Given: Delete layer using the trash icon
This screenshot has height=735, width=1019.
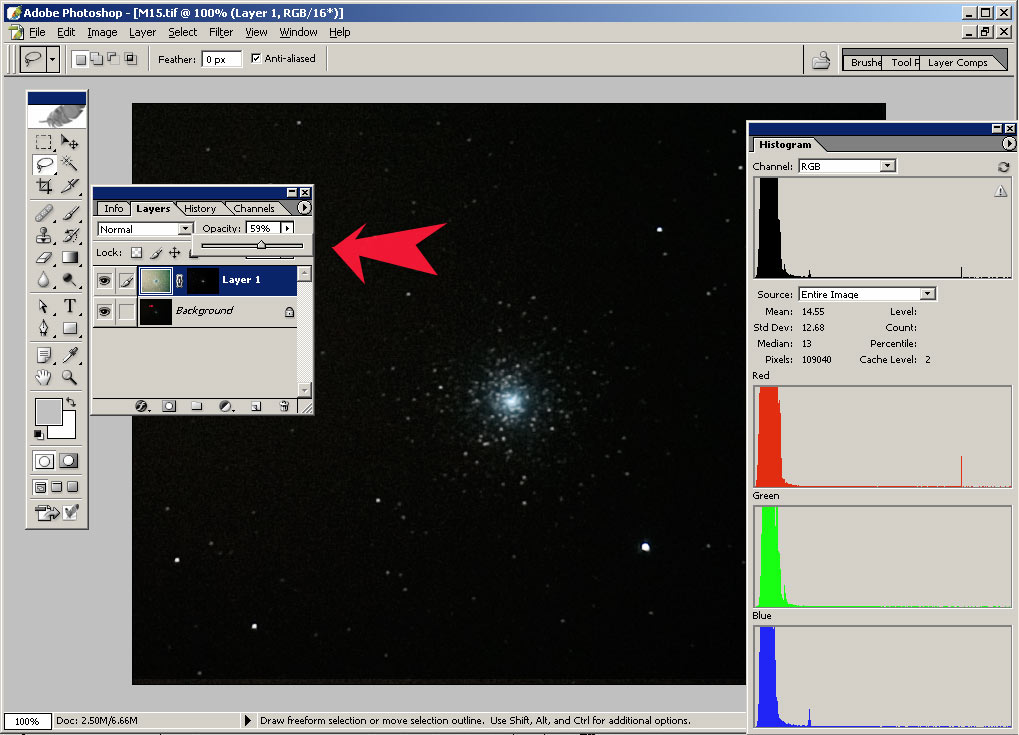Looking at the screenshot, I should coord(284,406).
